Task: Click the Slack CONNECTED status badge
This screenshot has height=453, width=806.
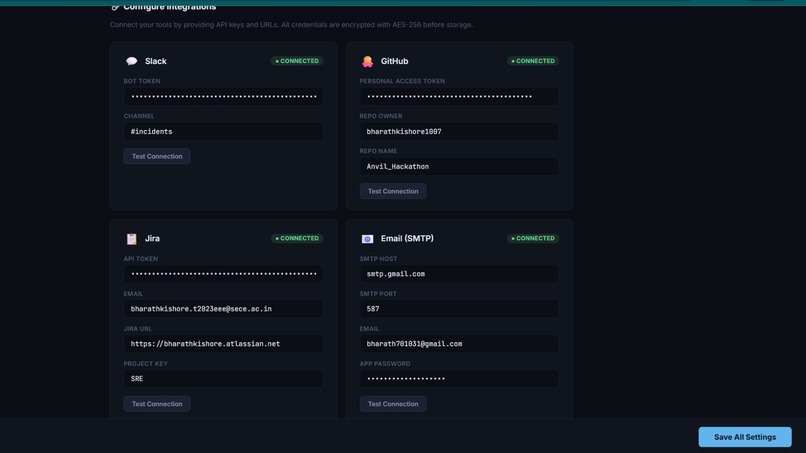Action: click(297, 61)
